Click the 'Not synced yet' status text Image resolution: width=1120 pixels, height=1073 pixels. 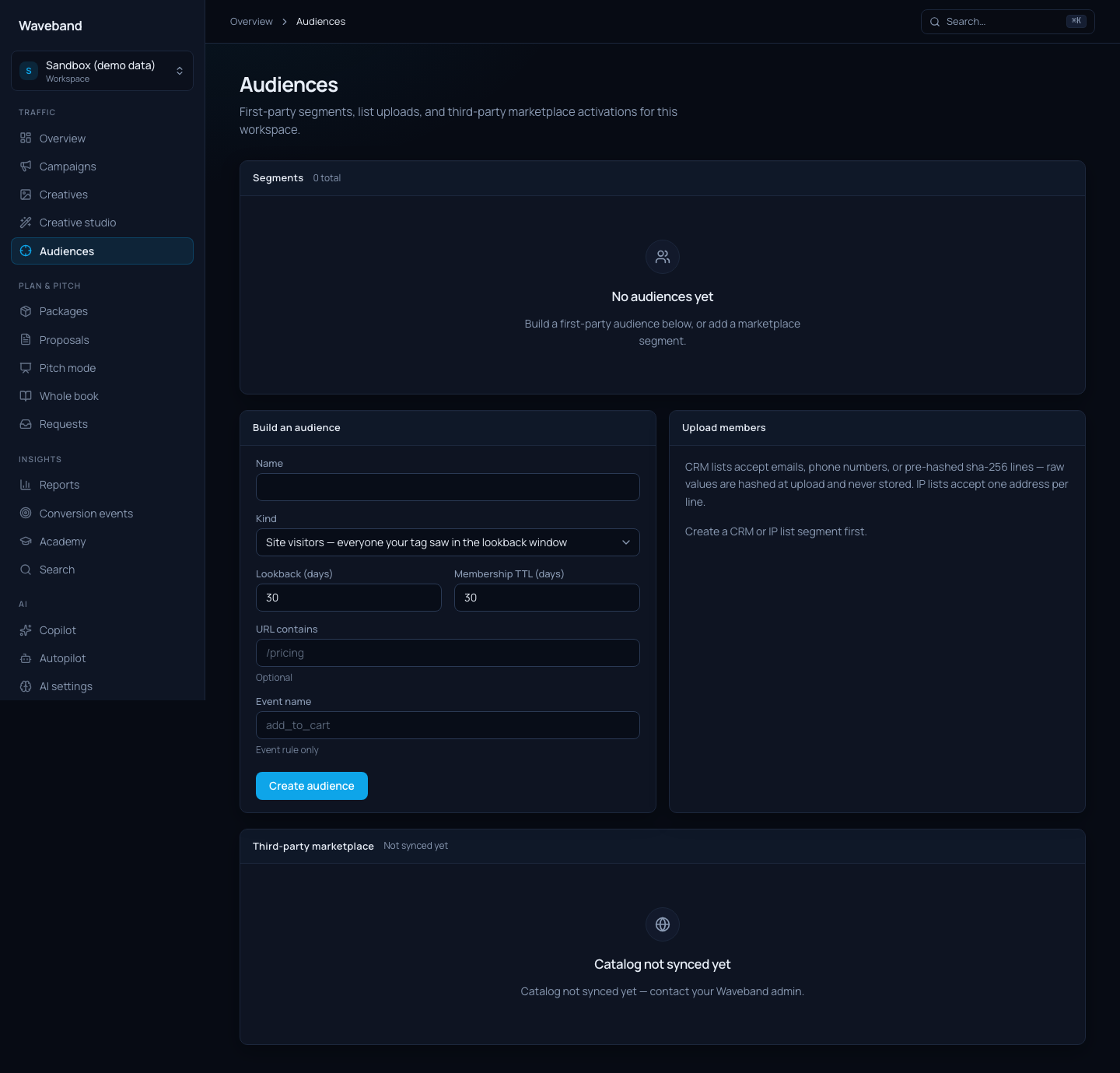[415, 846]
